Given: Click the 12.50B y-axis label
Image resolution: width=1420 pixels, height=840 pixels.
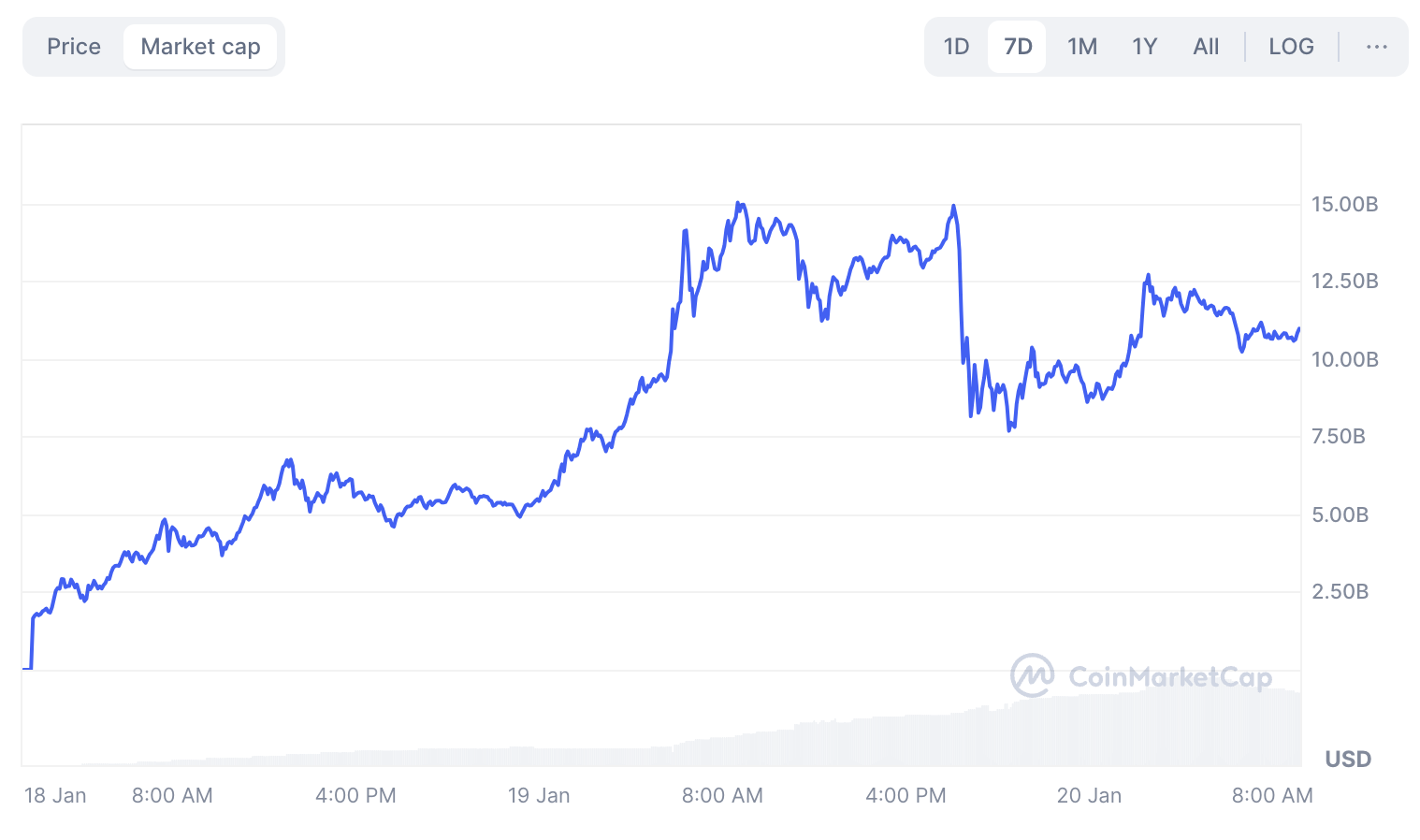Looking at the screenshot, I should 1344,281.
